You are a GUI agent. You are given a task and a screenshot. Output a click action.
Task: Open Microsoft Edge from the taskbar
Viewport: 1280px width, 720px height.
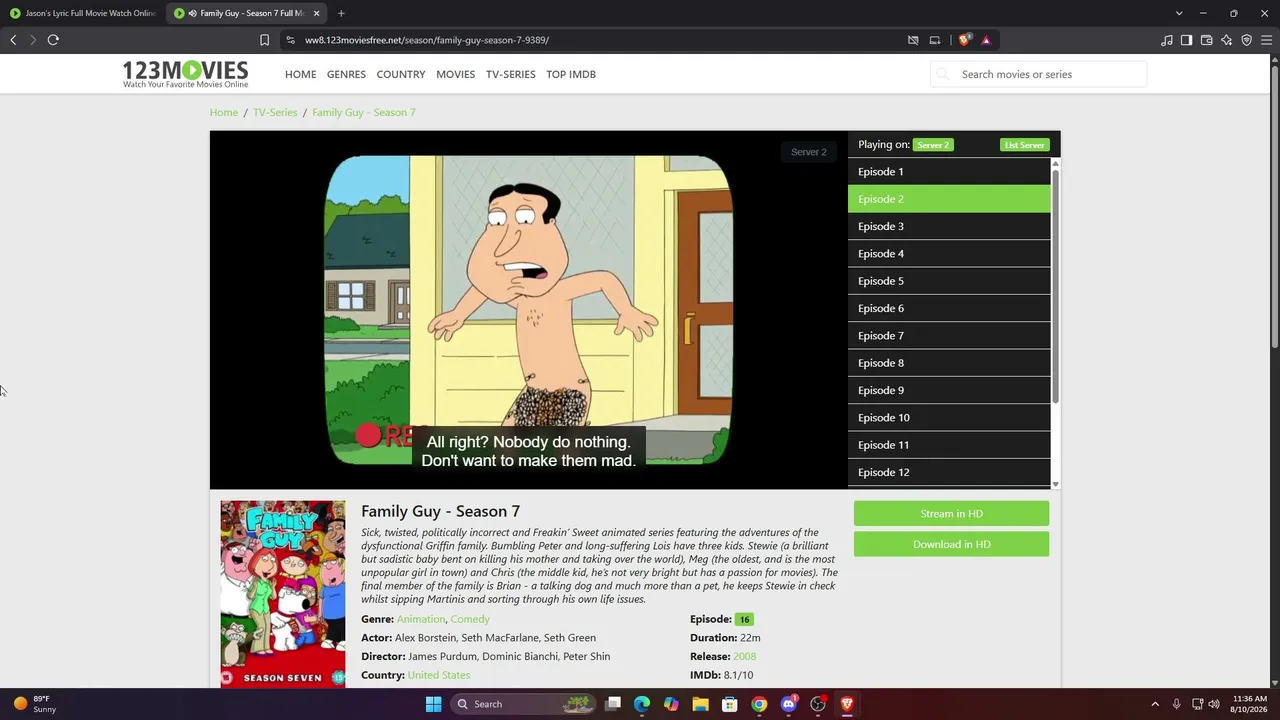(x=642, y=704)
